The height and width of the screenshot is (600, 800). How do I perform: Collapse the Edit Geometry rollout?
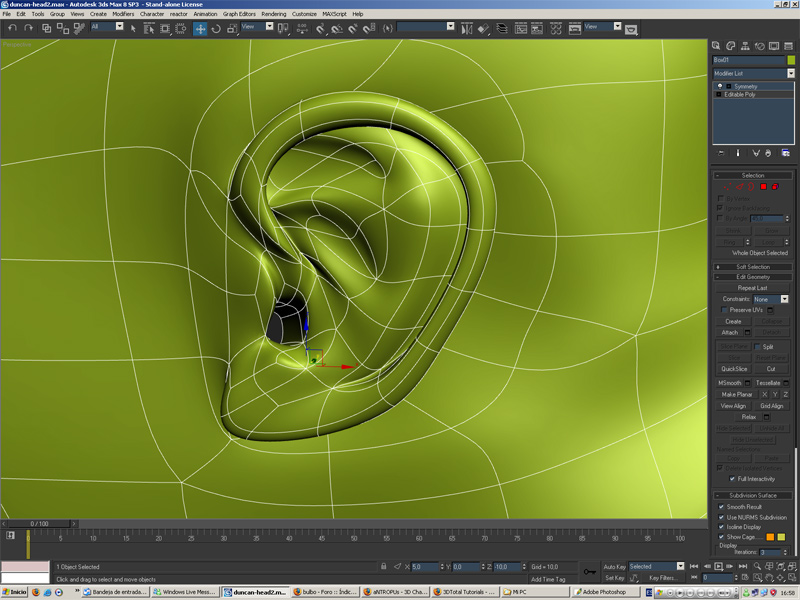pos(753,277)
